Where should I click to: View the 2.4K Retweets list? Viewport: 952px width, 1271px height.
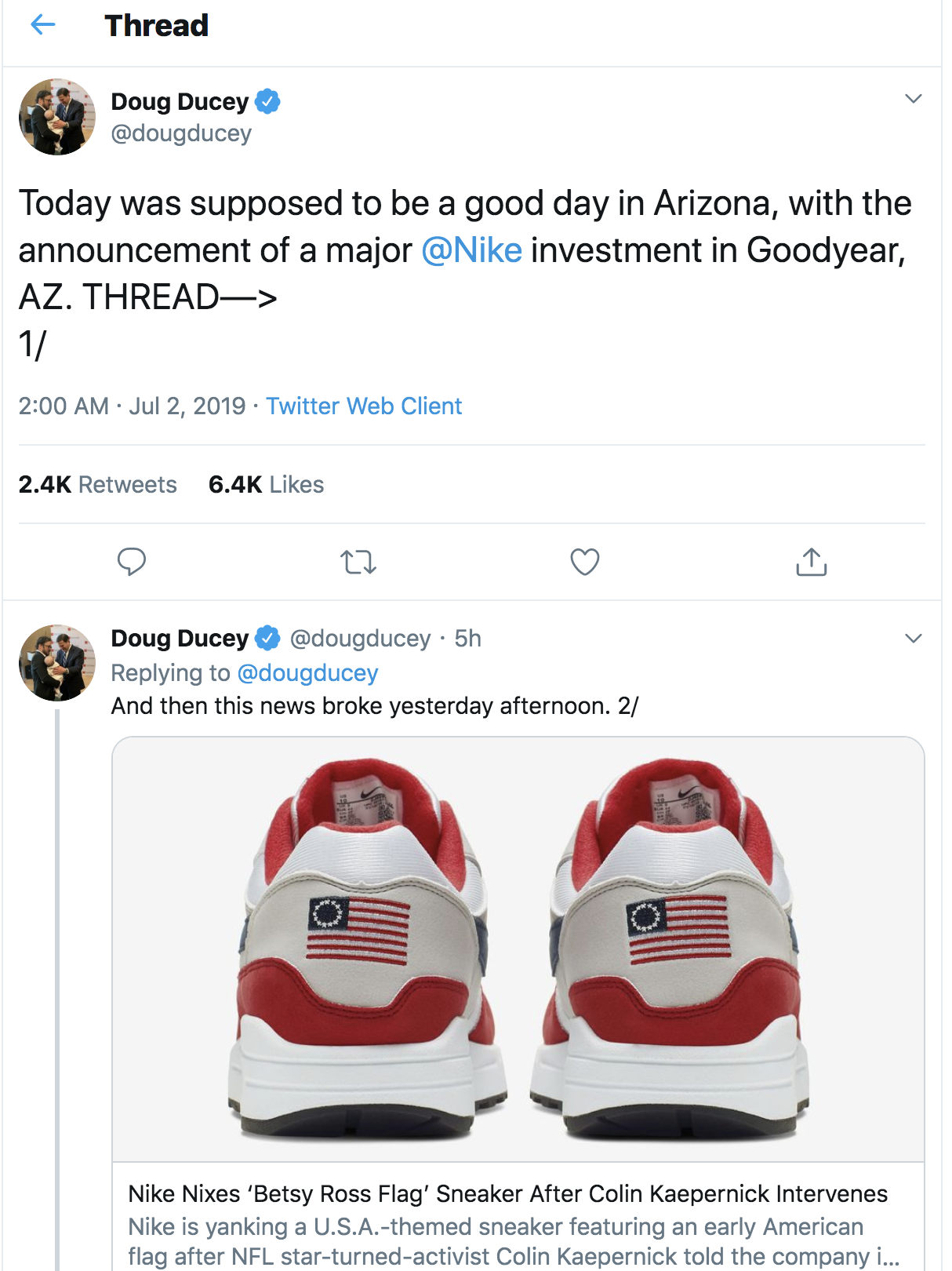pos(98,485)
